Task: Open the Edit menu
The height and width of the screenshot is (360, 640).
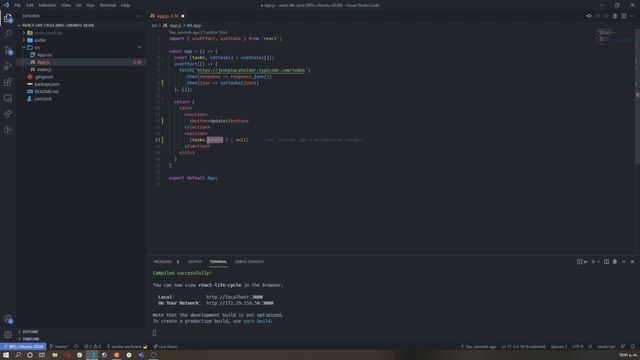Action: pyautogui.click(x=30, y=5)
